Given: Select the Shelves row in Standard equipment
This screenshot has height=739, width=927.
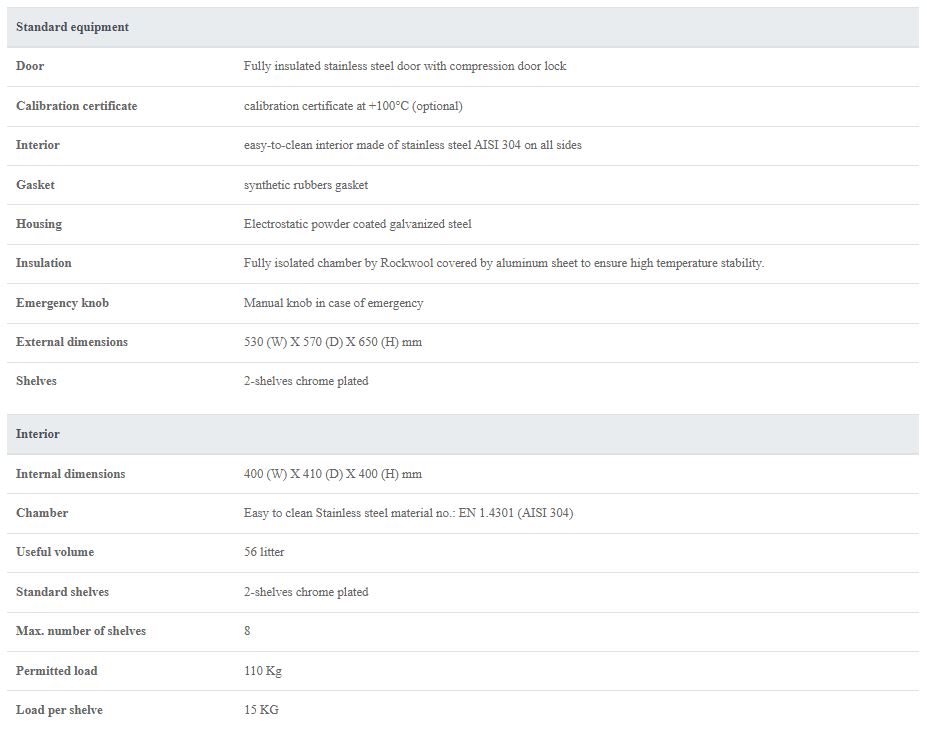Looking at the screenshot, I should coord(463,381).
